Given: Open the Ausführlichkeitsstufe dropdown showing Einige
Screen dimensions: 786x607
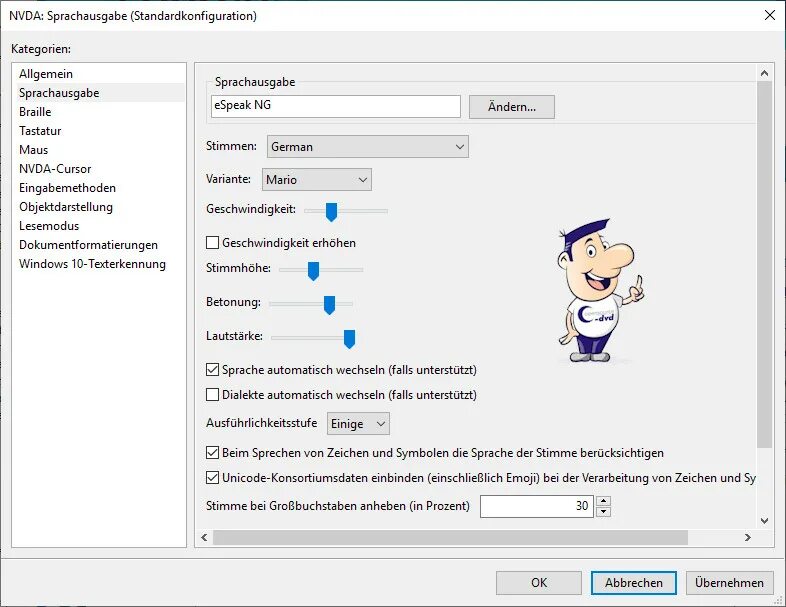Looking at the screenshot, I should click(358, 424).
